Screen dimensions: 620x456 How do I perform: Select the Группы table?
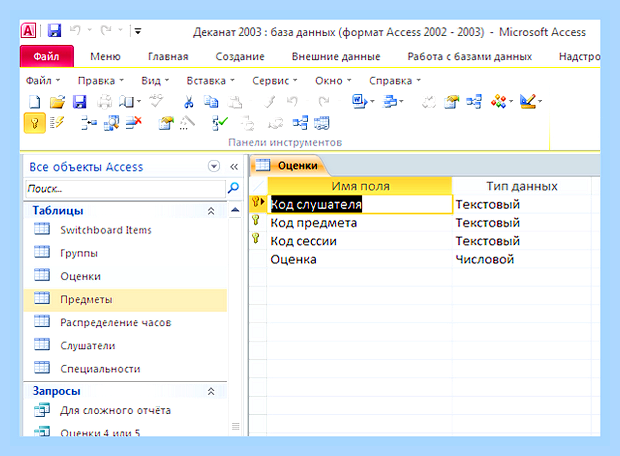(x=125, y=253)
